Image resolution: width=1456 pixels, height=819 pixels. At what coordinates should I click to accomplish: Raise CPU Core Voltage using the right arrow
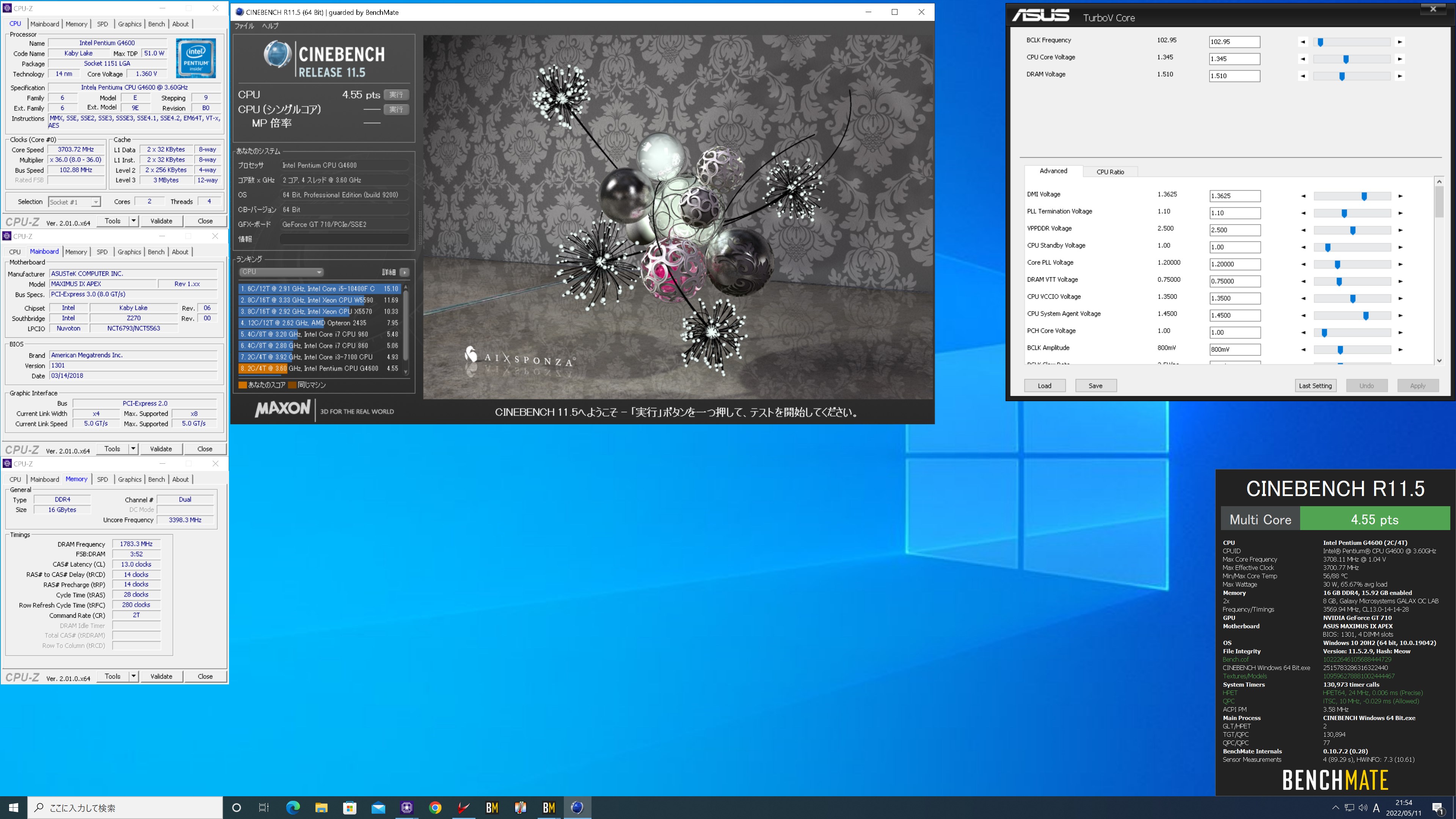pyautogui.click(x=1400, y=59)
